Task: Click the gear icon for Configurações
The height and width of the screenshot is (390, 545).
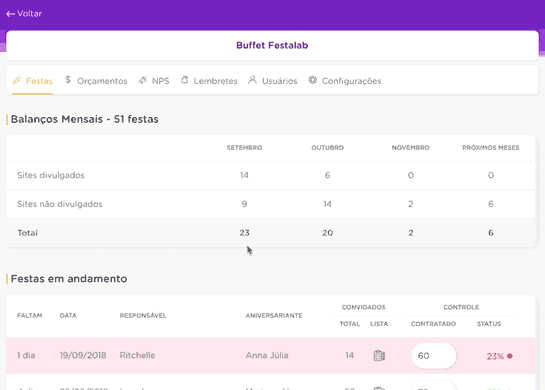Action: pos(312,80)
